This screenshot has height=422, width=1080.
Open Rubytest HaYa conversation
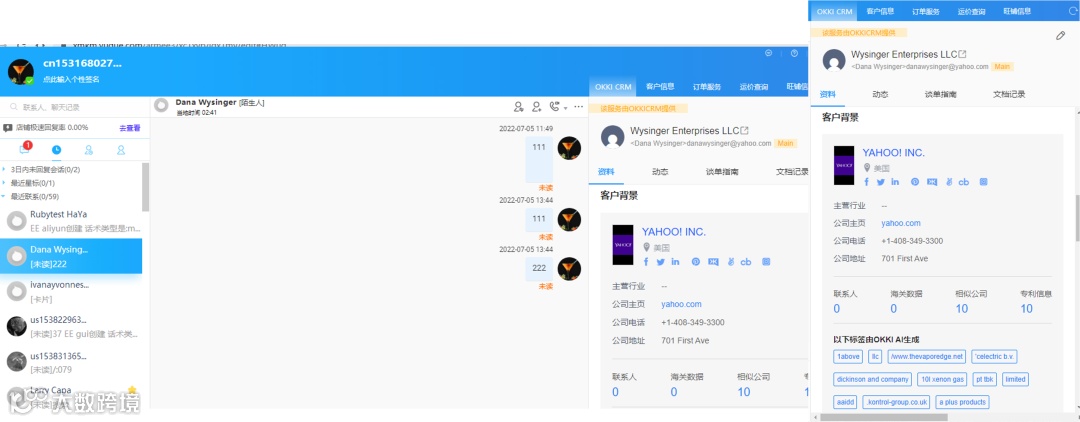[x=72, y=220]
